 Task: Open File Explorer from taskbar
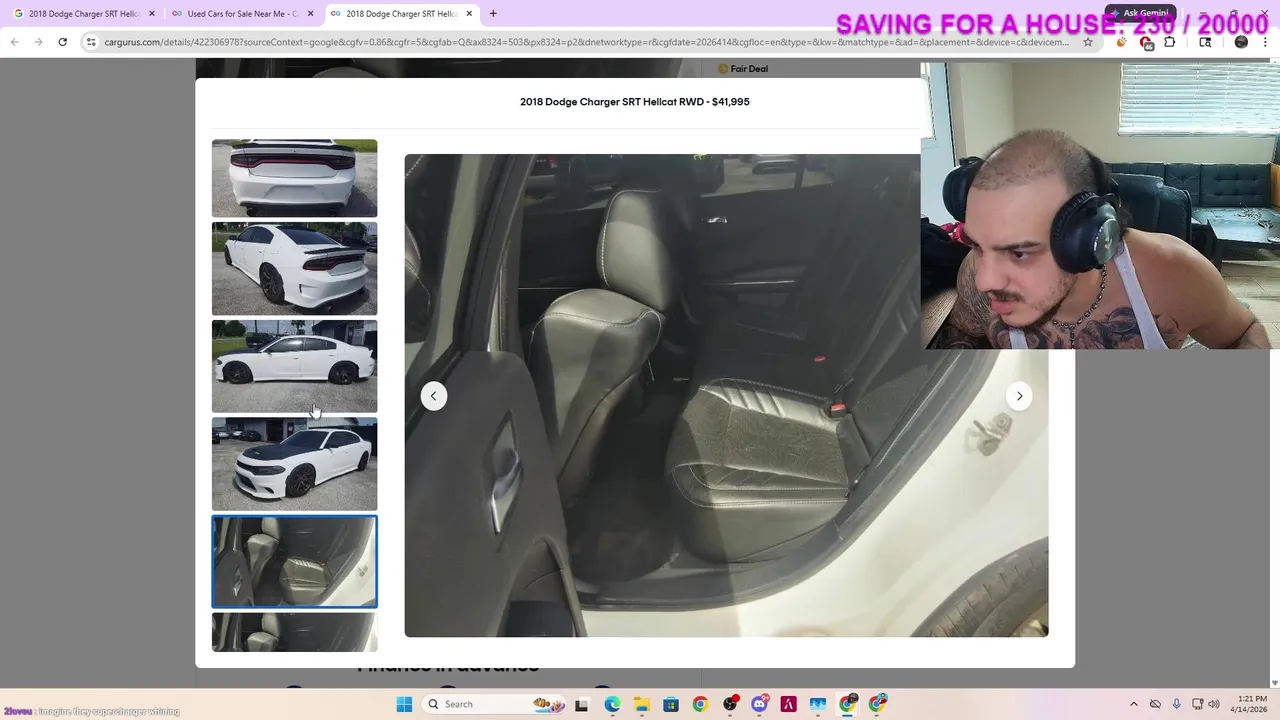point(641,704)
